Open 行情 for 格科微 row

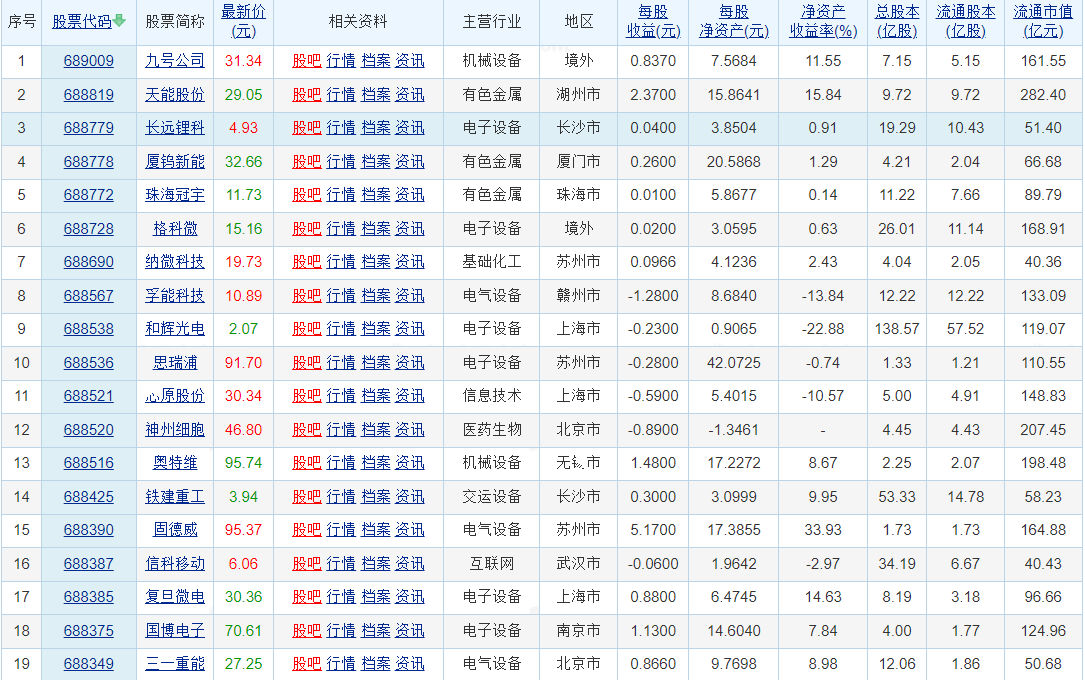340,229
